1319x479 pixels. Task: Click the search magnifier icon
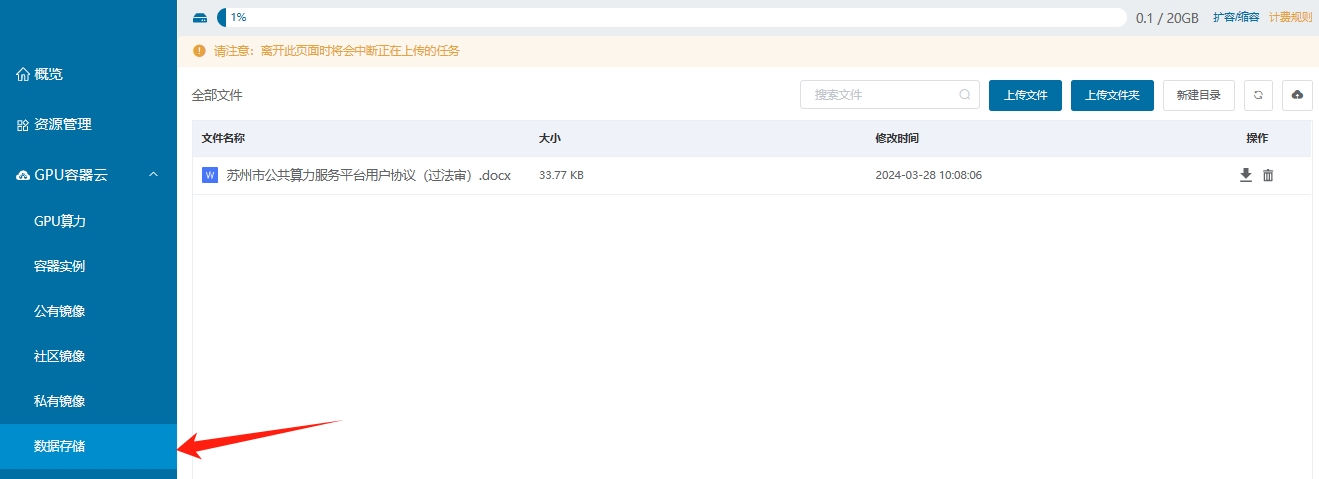pos(965,95)
